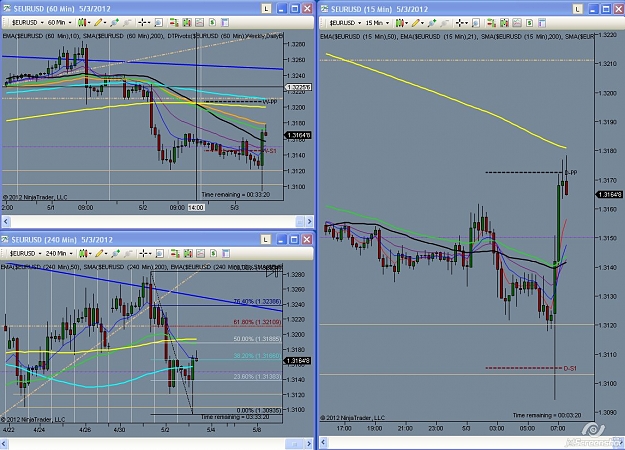This screenshot has width=625, height=450.
Task: Choose crosshair cursor in 15 Min chart
Action: [x=460, y=23]
